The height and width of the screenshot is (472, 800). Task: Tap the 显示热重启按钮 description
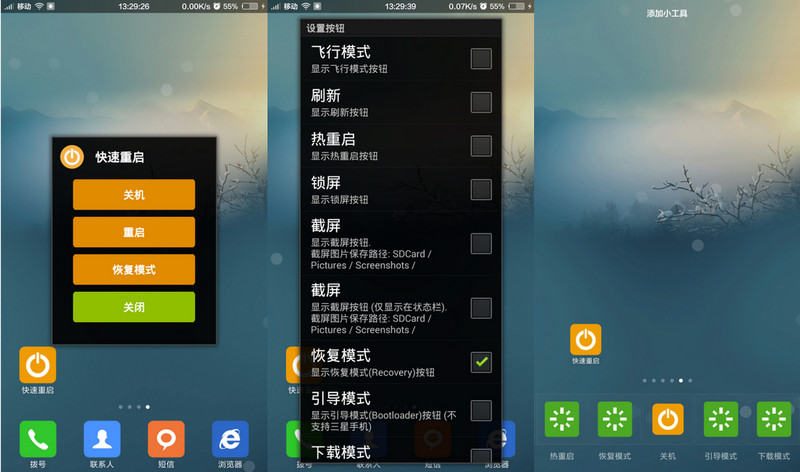344,156
